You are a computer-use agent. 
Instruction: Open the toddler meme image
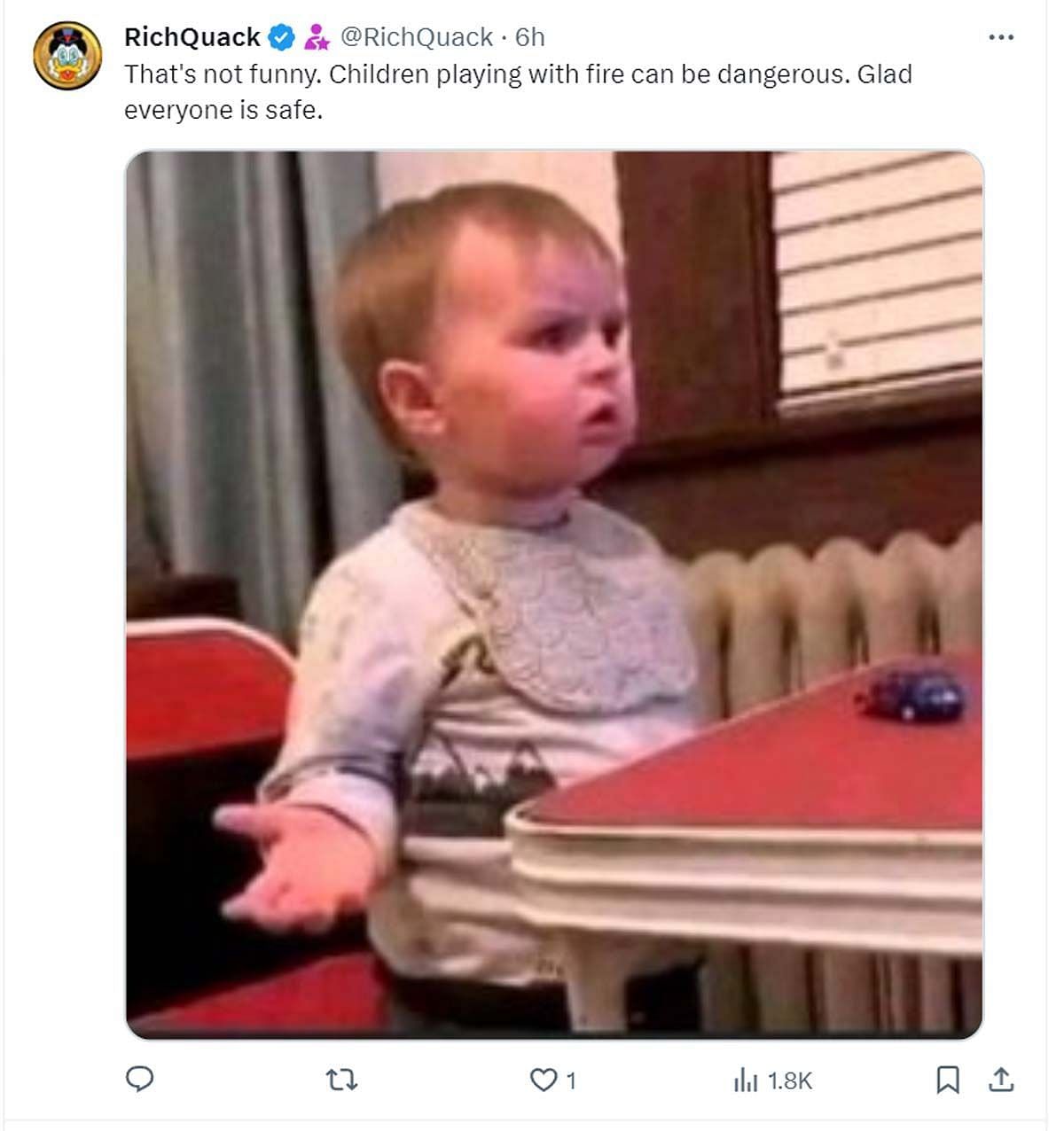554,595
